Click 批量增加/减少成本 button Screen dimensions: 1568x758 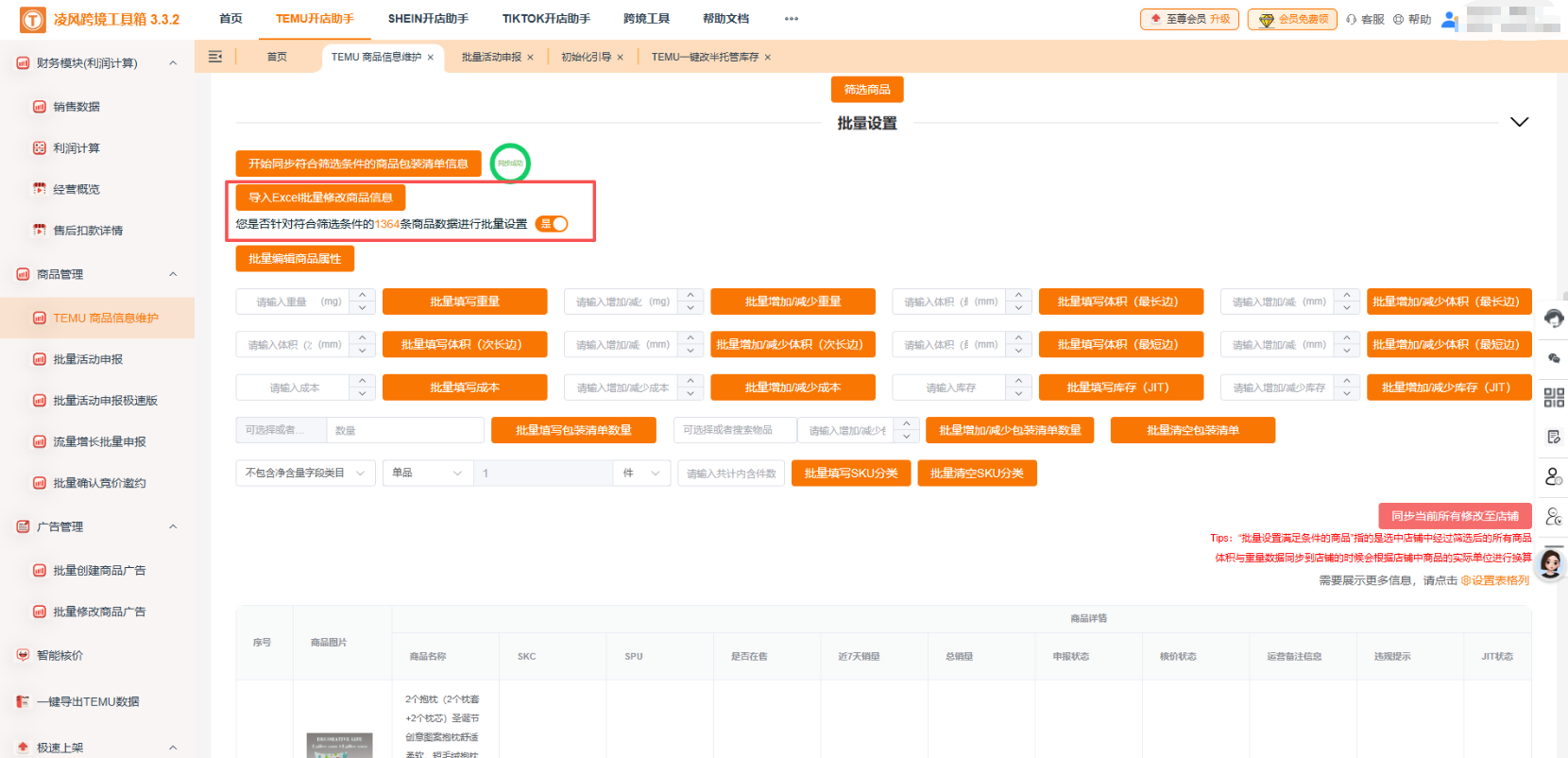[793, 388]
